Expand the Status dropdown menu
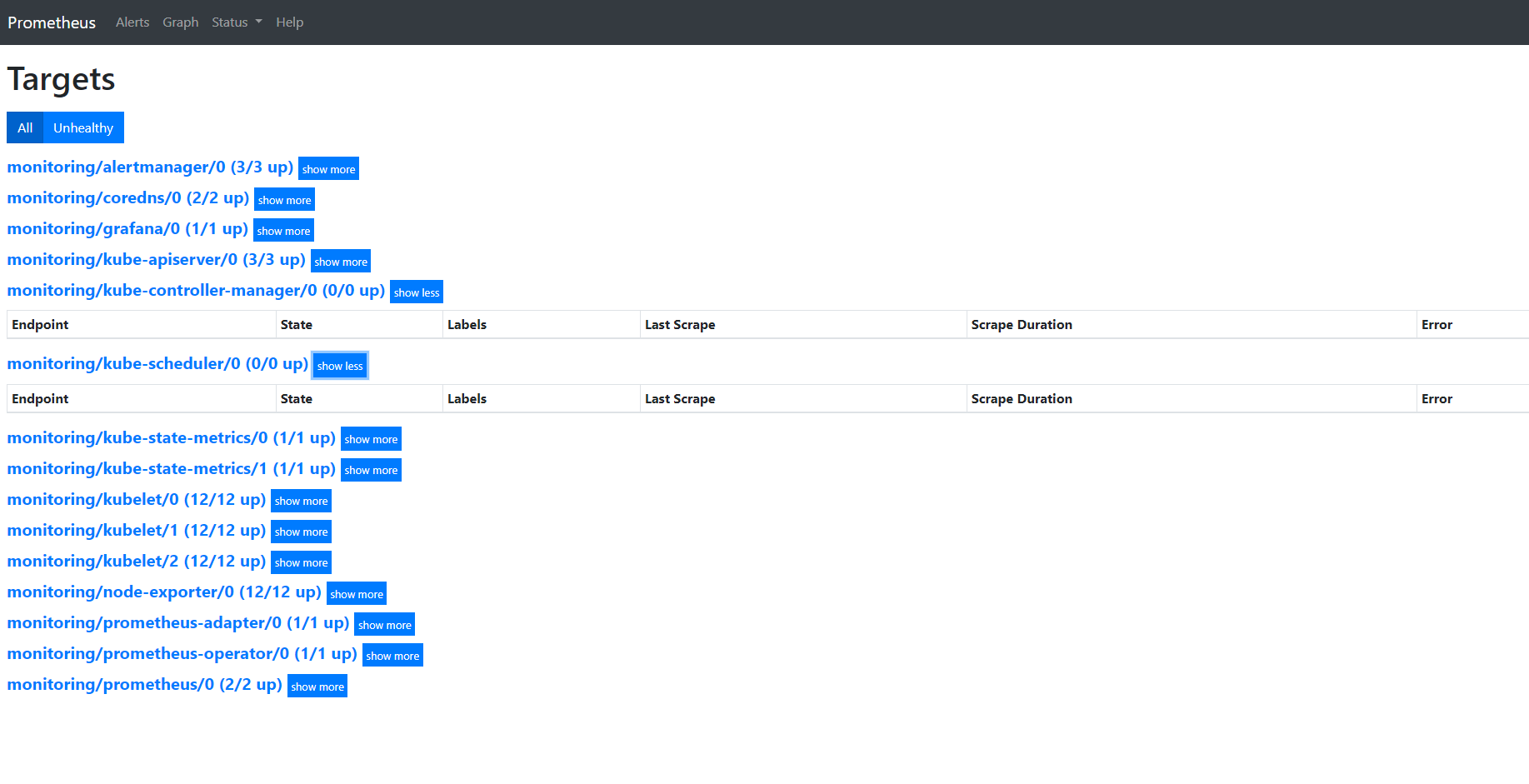Screen dimensions: 1529x784 coord(237,22)
